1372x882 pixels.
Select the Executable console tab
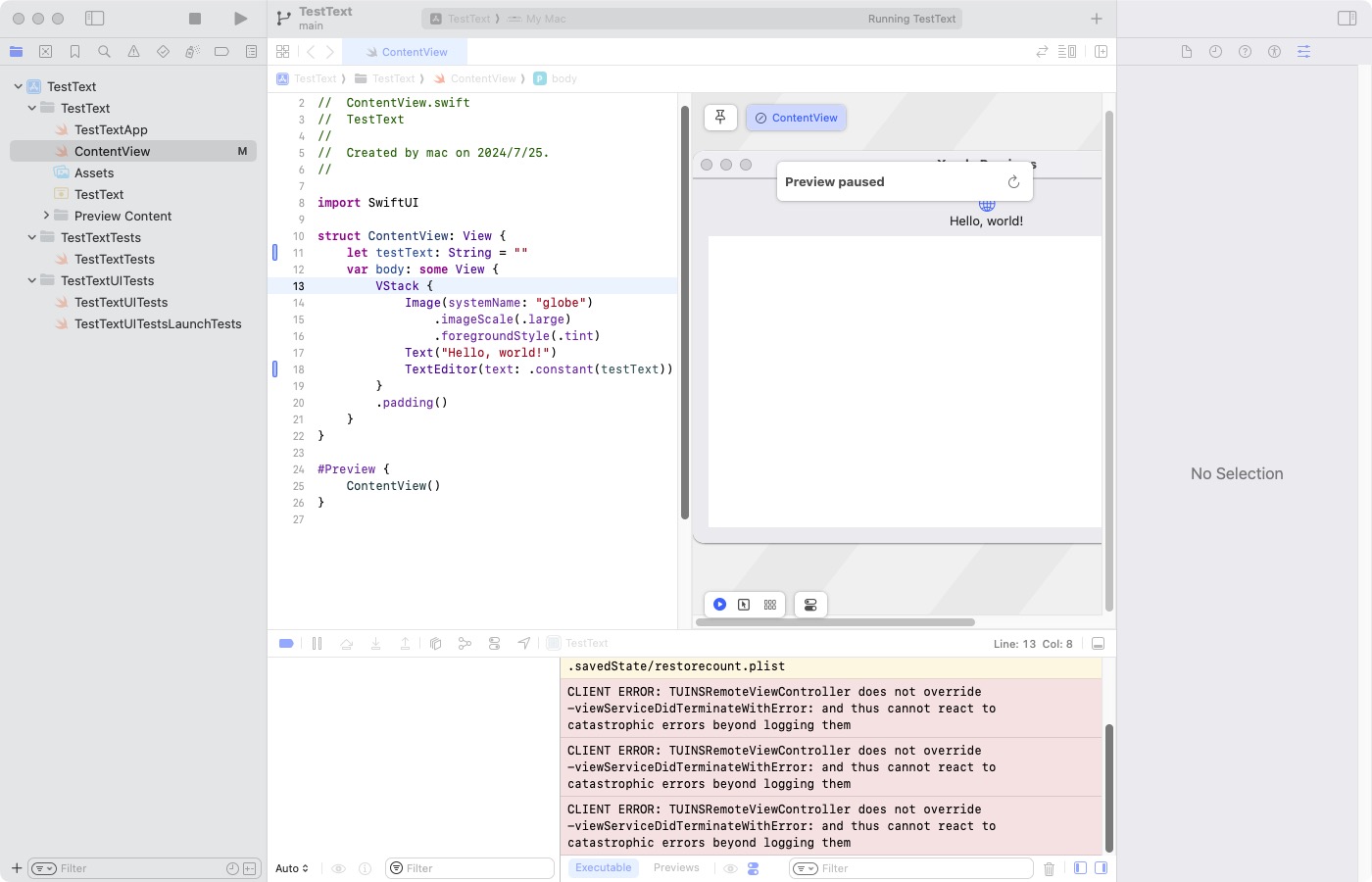pos(604,867)
